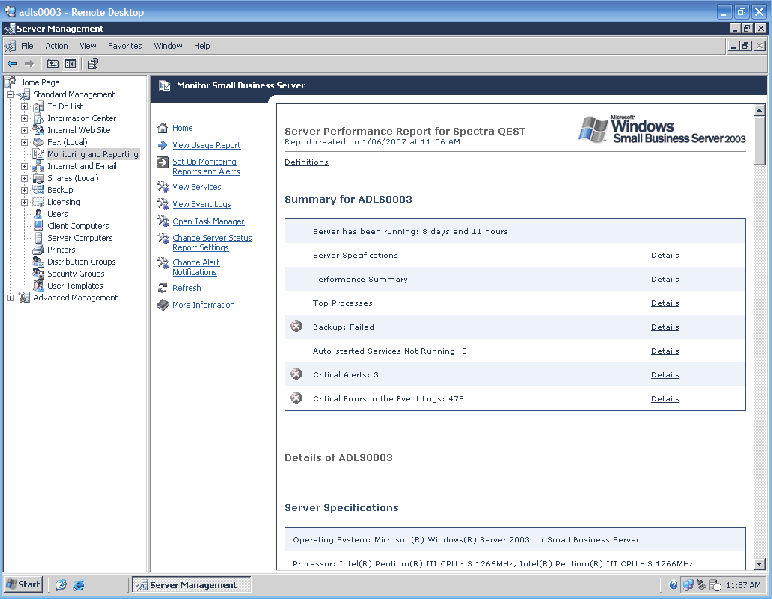Click the View Usage Report arrow icon

(162, 145)
